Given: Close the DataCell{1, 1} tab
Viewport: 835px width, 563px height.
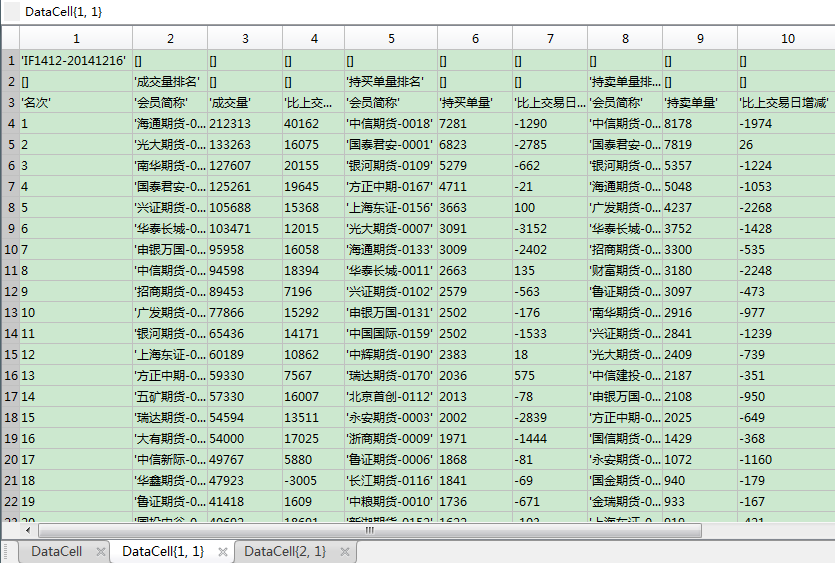Looking at the screenshot, I should 223,552.
